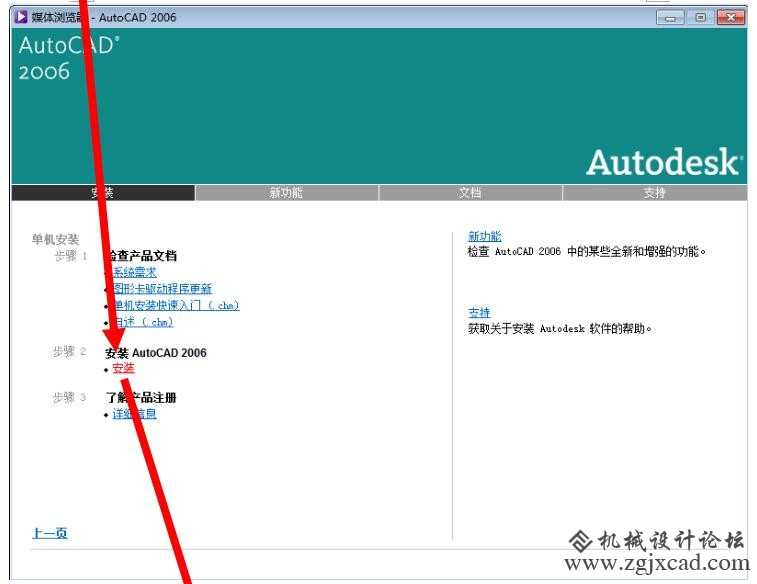
Task: Open the 新功能 link in right panel
Action: (x=485, y=236)
